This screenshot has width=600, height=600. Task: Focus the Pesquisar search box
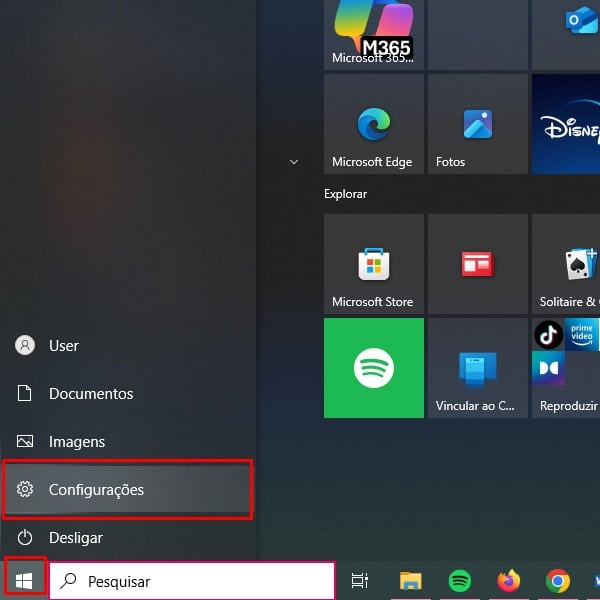click(192, 581)
